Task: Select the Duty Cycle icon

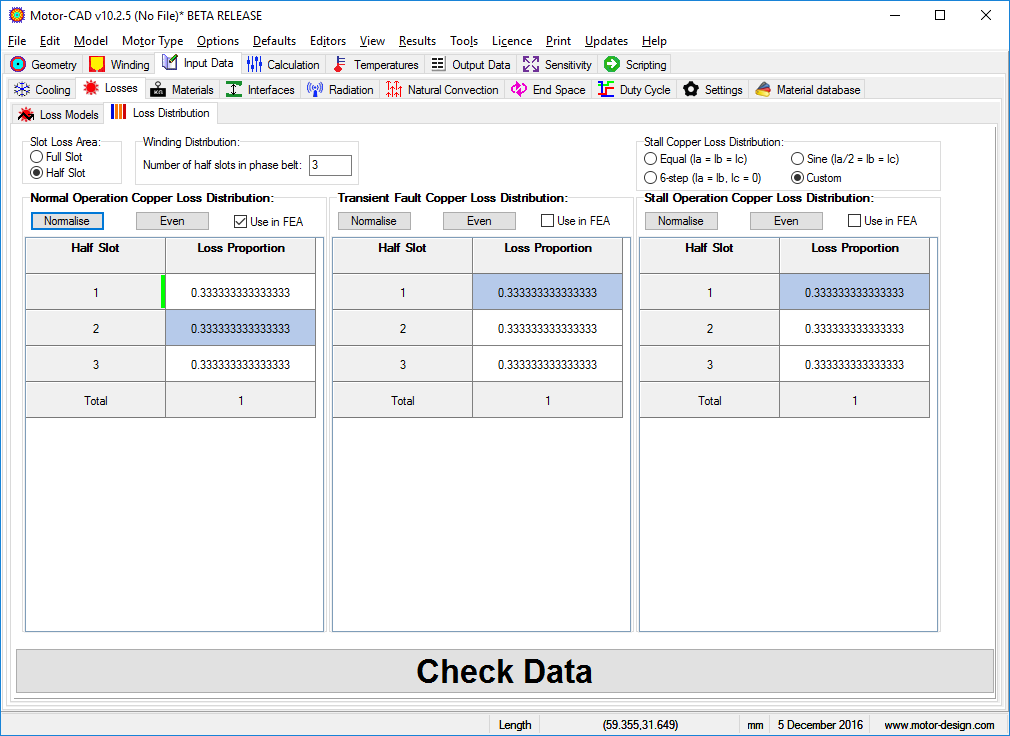Action: click(x=605, y=90)
